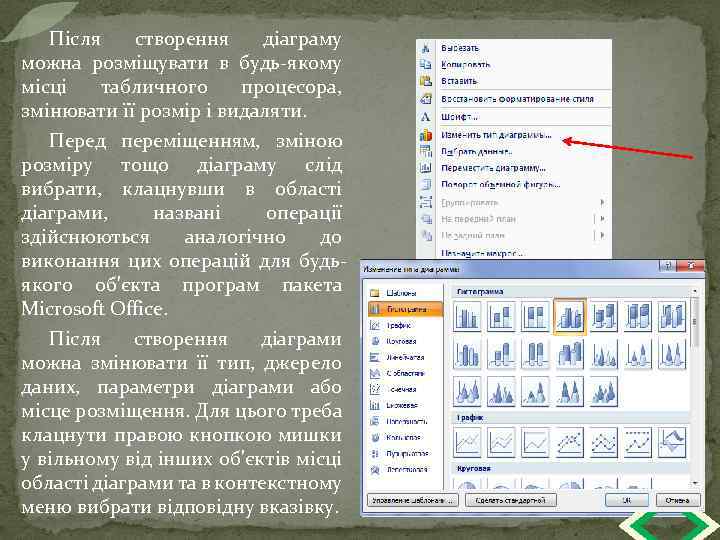Click the Сделать стандартной button
The width and height of the screenshot is (720, 540).
(x=511, y=500)
